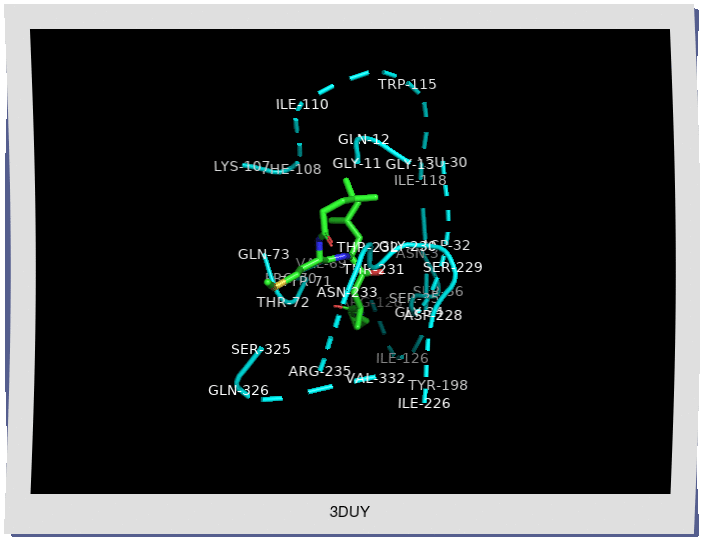Open the 3DUY structure thumbnail image
This screenshot has height=542, width=715.
tap(350, 261)
